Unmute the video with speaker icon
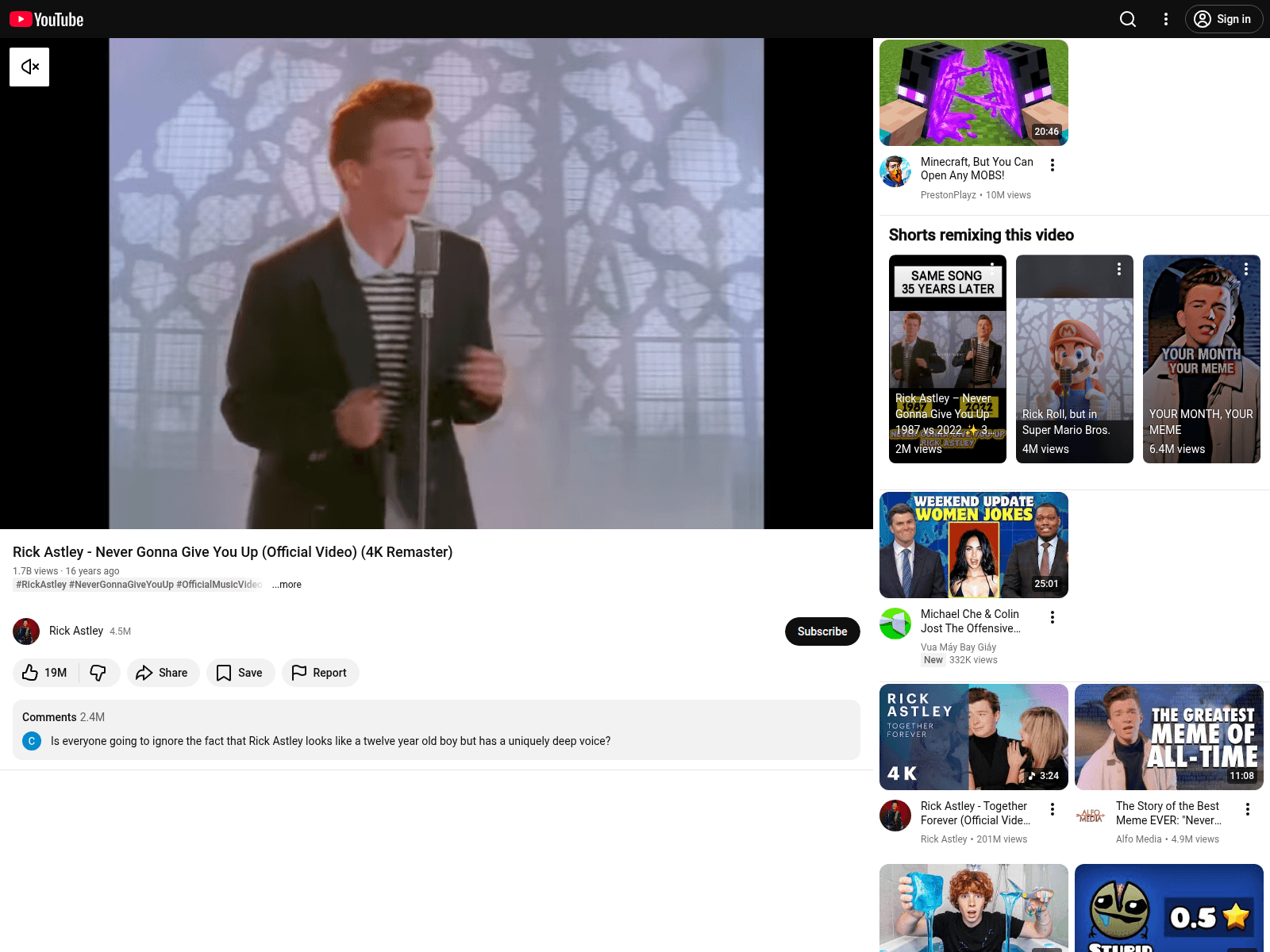Screen dimensions: 1270x952 (29, 67)
